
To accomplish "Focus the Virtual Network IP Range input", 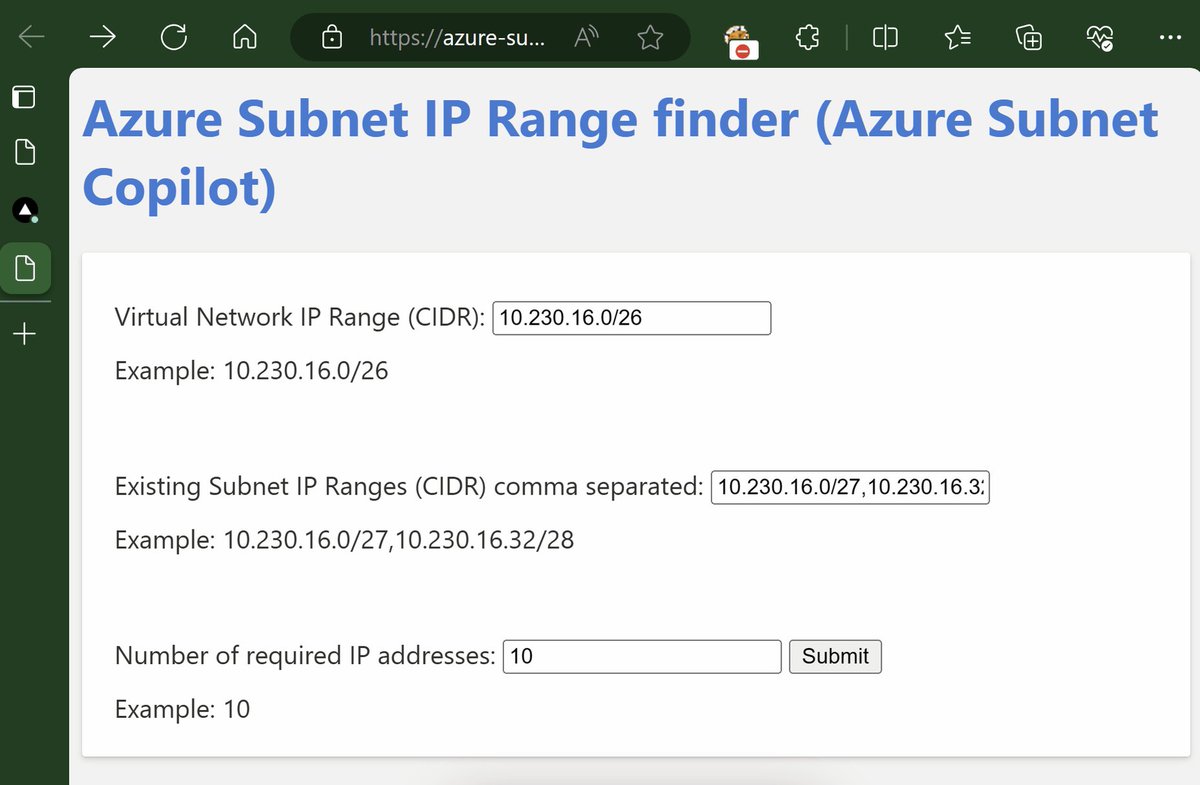I will (x=632, y=318).
